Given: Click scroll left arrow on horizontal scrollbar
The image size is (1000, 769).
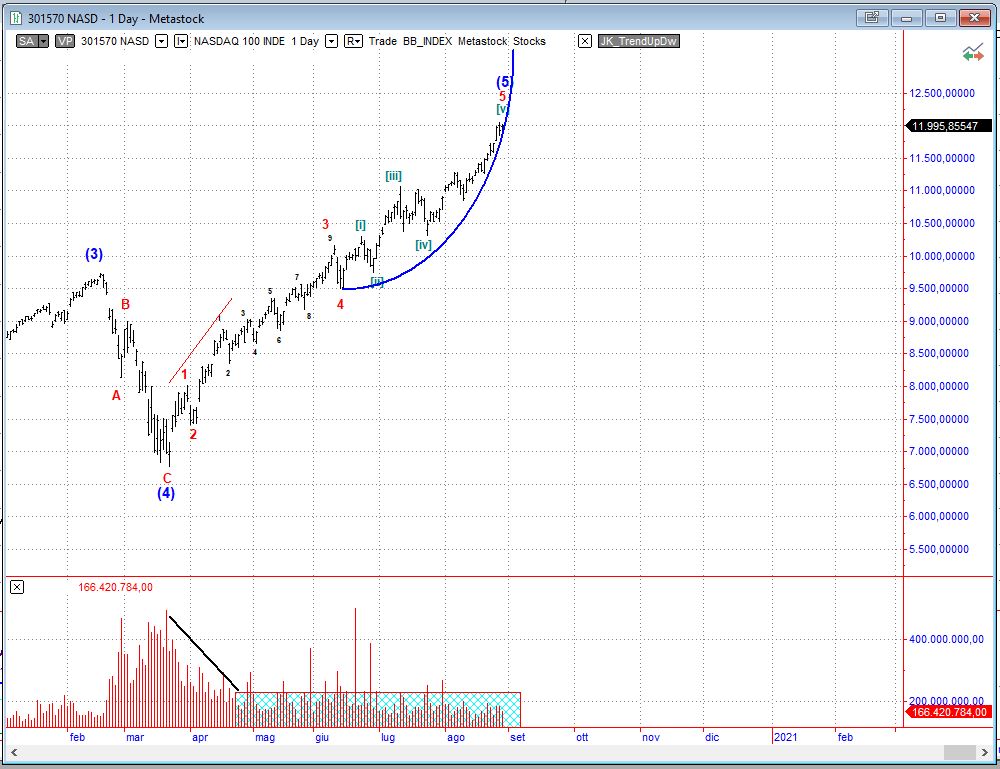Looking at the screenshot, I should tap(12, 752).
